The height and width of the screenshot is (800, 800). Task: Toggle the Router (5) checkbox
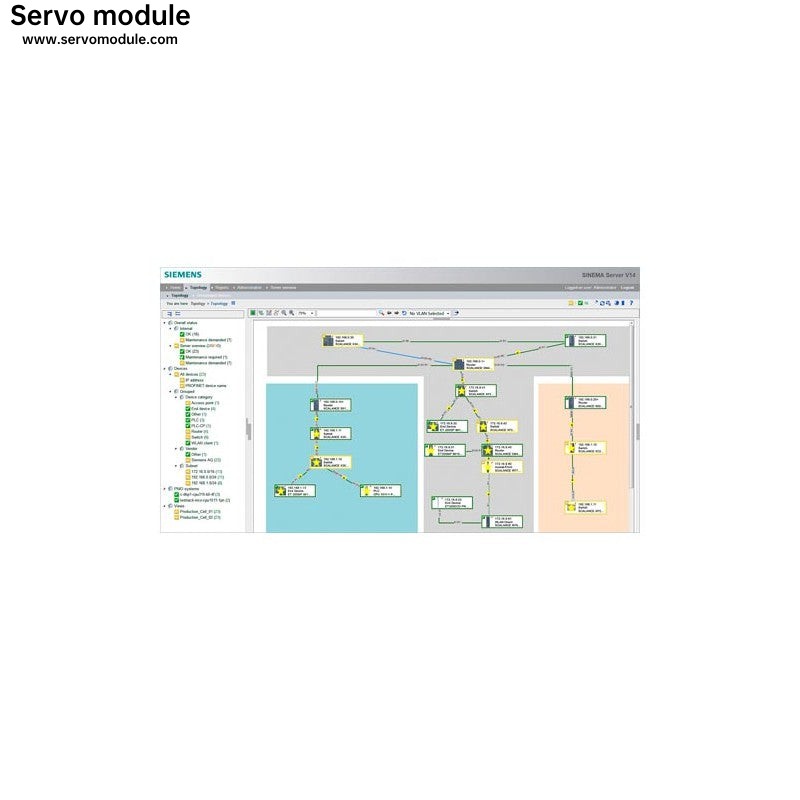click(188, 432)
